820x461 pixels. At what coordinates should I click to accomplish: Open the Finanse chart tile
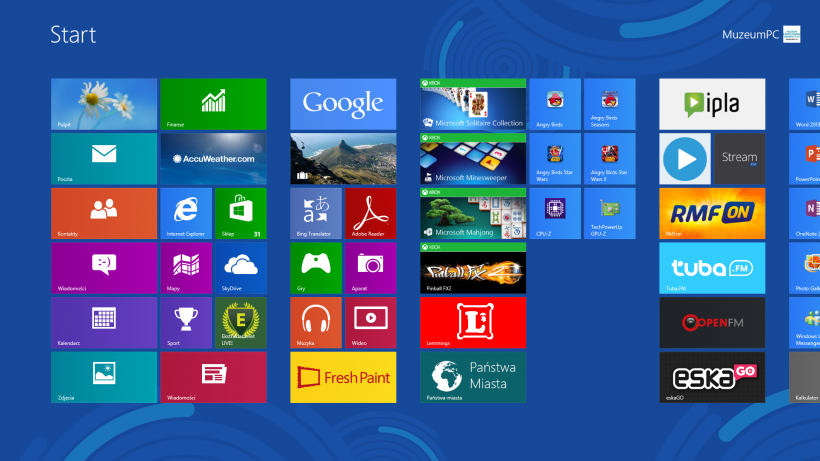(x=213, y=104)
